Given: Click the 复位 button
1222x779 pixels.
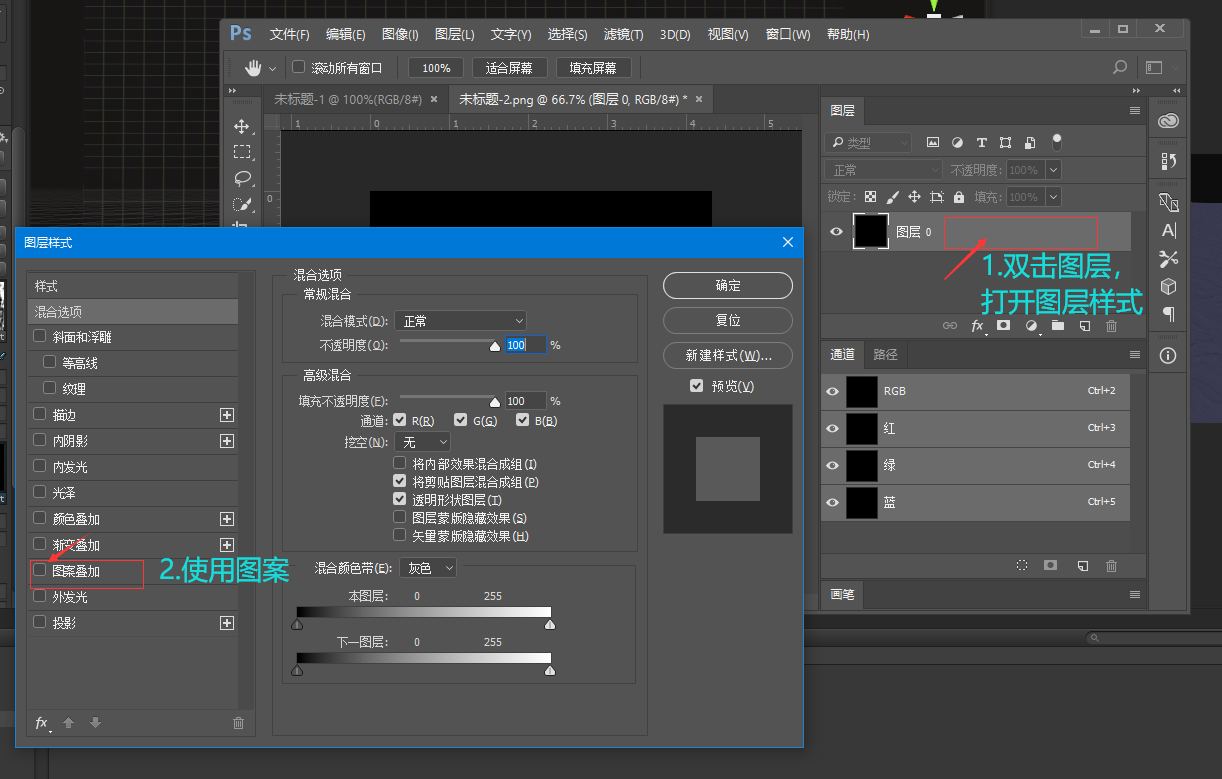Looking at the screenshot, I should (728, 321).
